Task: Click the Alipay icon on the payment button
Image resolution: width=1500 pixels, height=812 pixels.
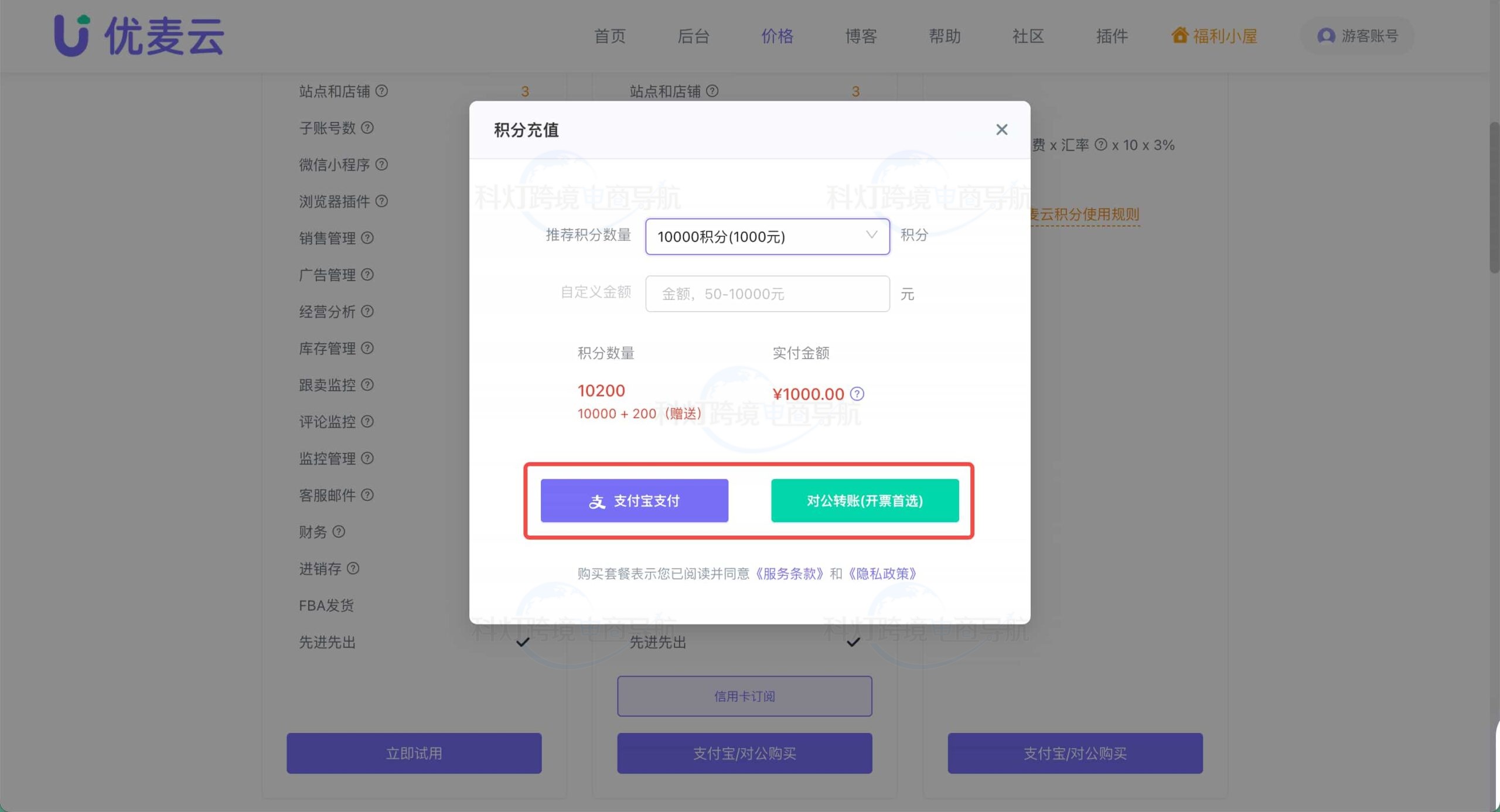Action: coord(596,500)
